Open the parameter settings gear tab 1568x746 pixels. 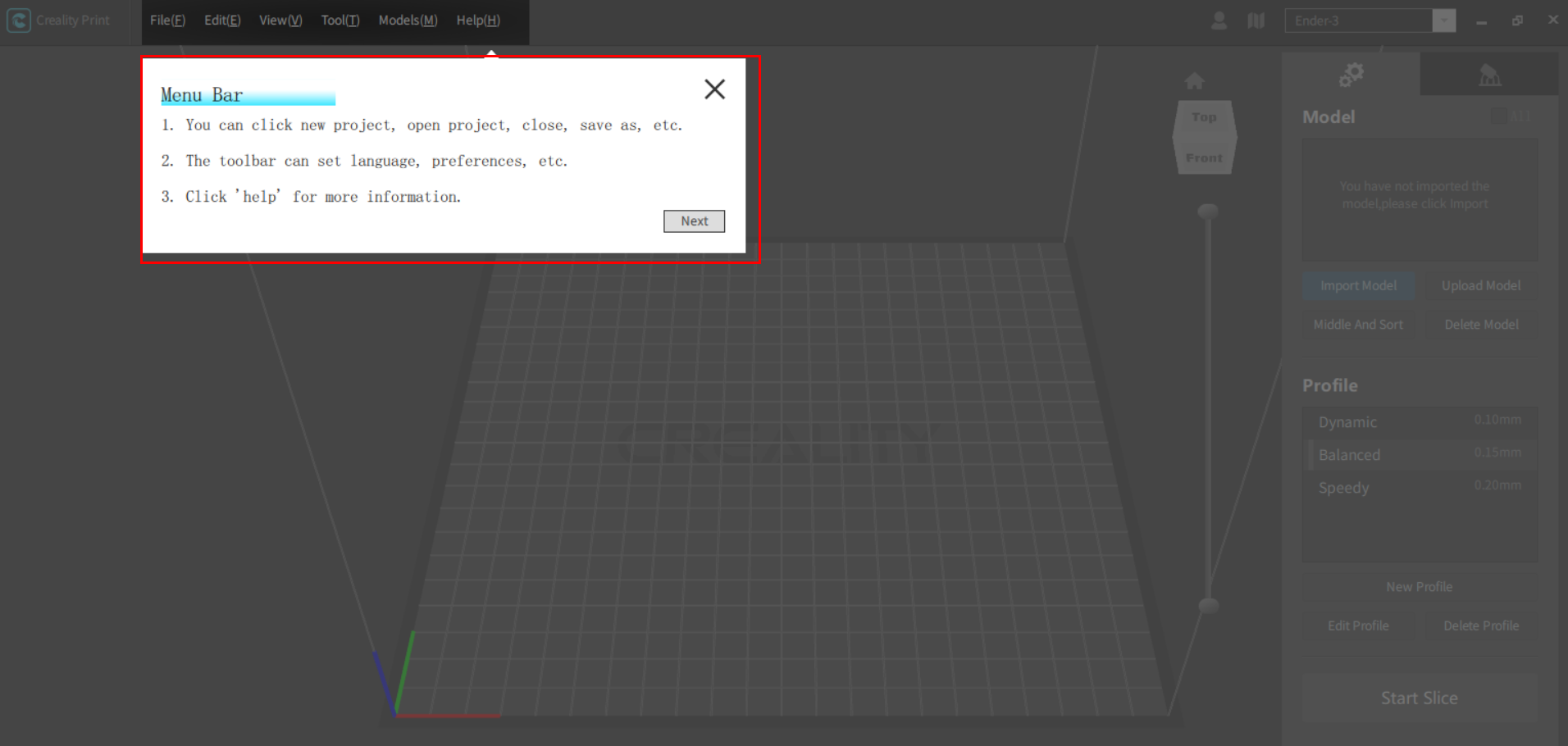[1351, 74]
